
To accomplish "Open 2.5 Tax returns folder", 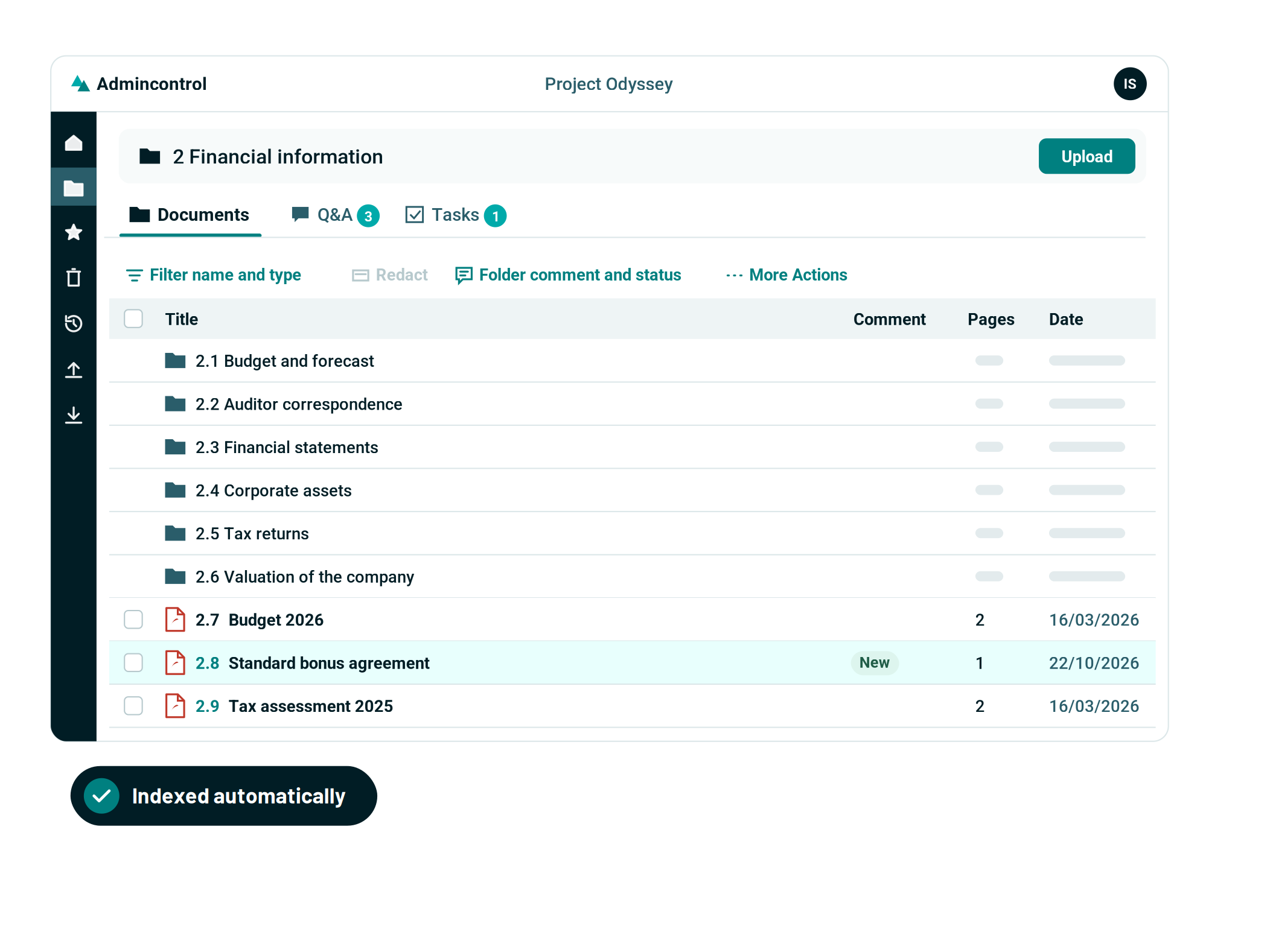I will click(x=252, y=533).
